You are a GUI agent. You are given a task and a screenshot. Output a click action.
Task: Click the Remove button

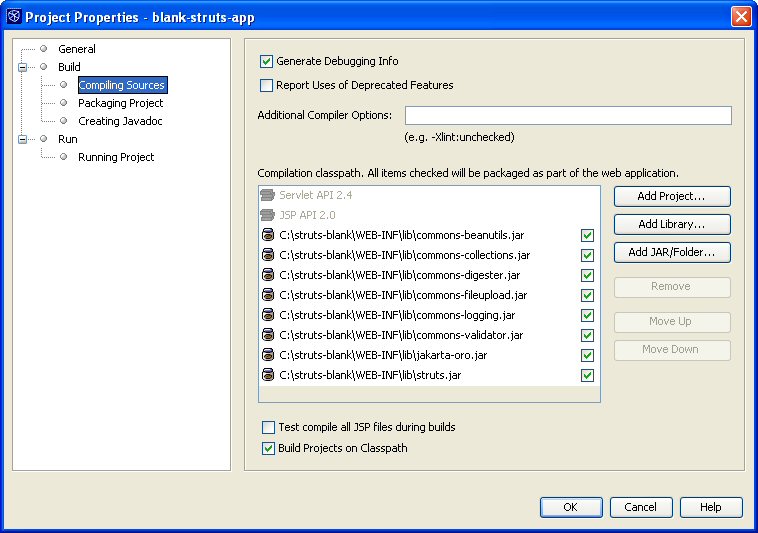[x=672, y=287]
